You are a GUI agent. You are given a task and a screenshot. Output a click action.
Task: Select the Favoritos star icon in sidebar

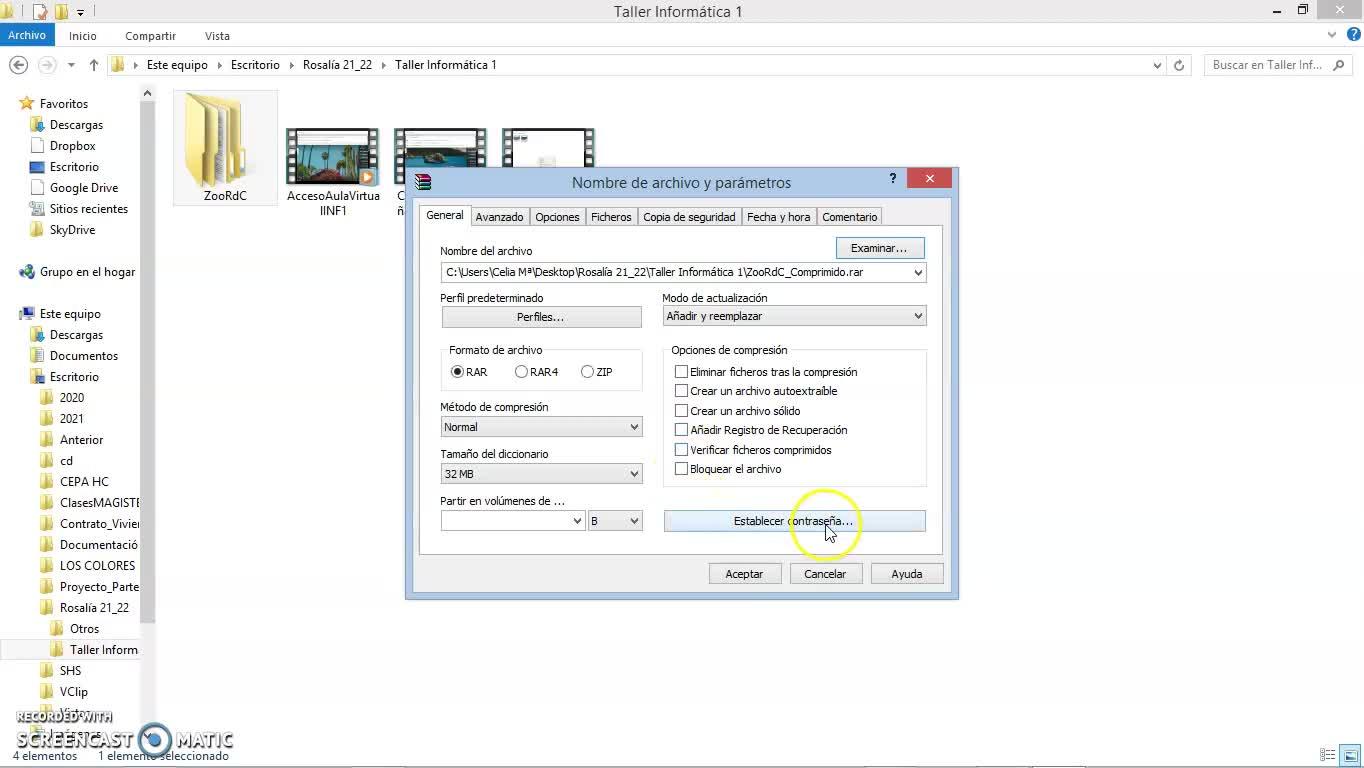[27, 104]
